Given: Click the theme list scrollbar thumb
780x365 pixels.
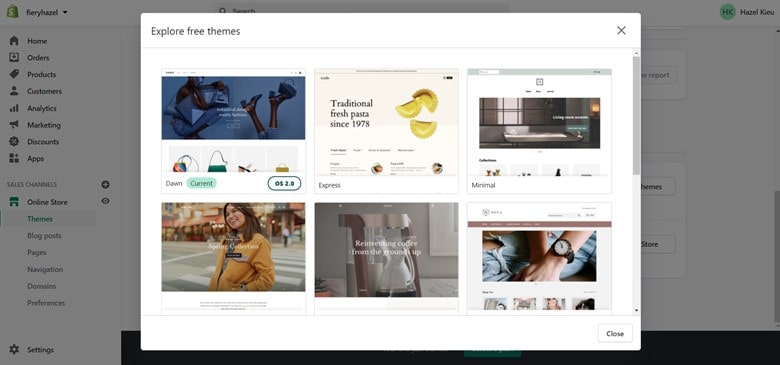Looking at the screenshot, I should click(x=636, y=115).
